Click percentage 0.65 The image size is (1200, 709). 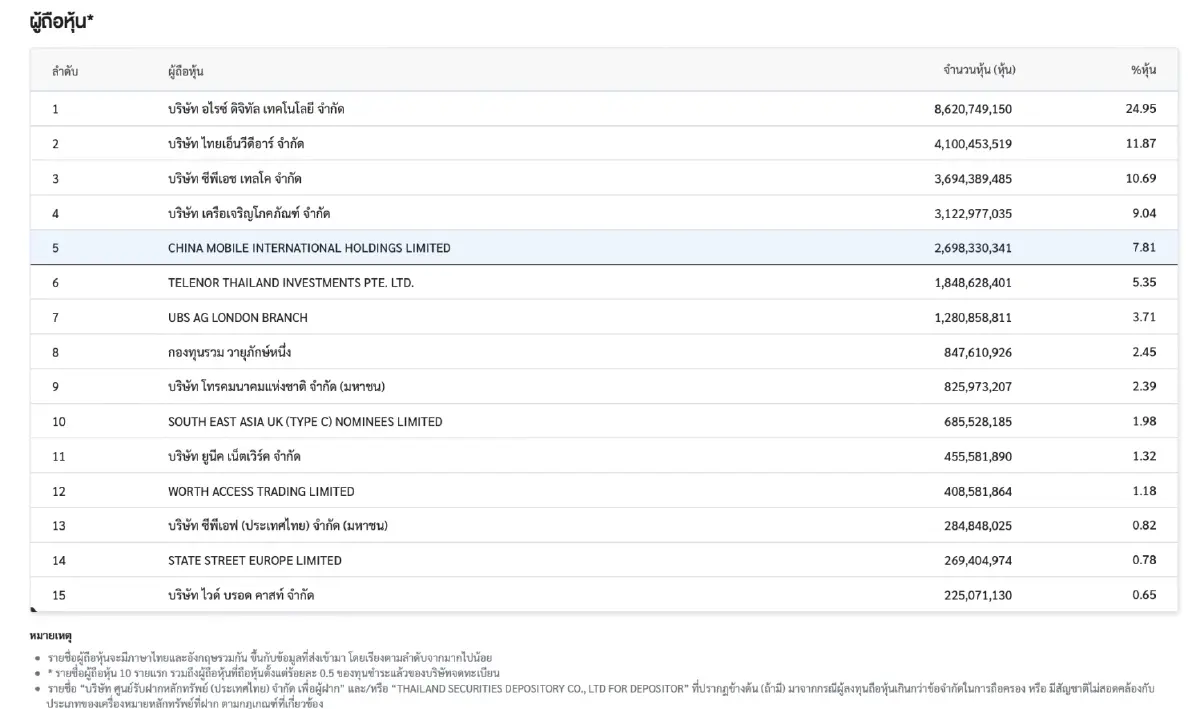click(1144, 596)
